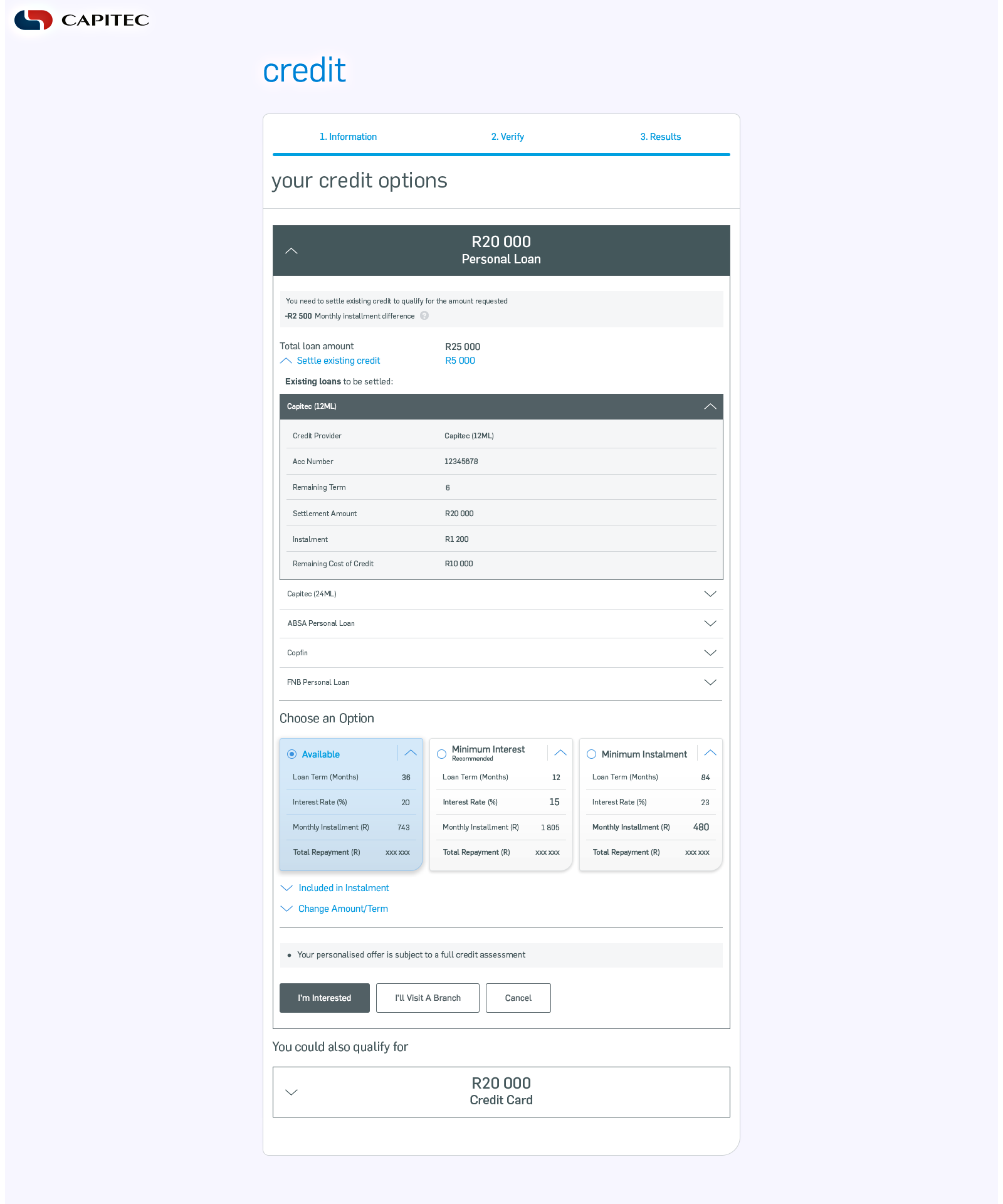Collapse the Minimum Interest card chevron
Viewport: 1003px width, 1204px height.
click(x=560, y=753)
